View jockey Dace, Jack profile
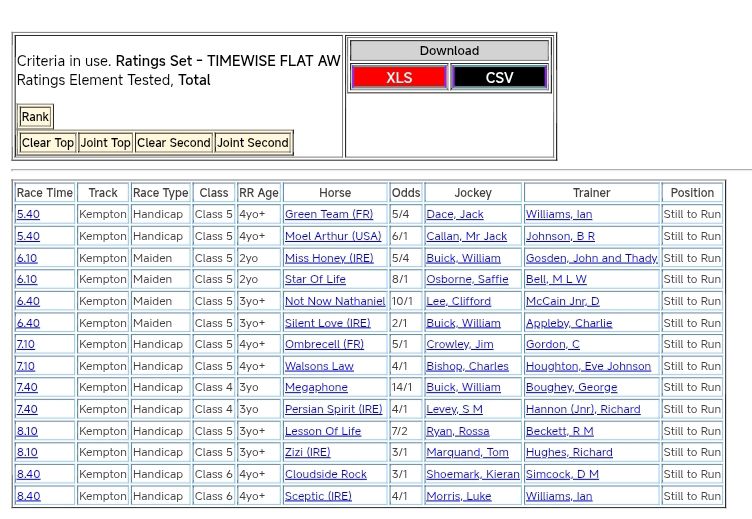752x519 pixels. (454, 215)
